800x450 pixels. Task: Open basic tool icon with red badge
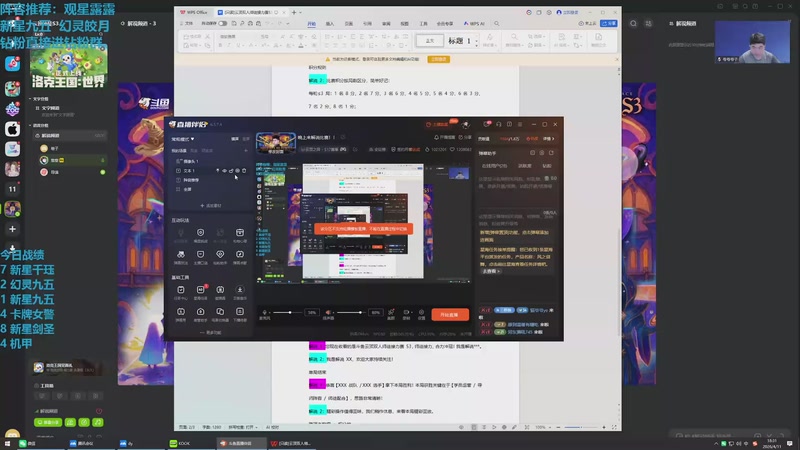(201, 290)
